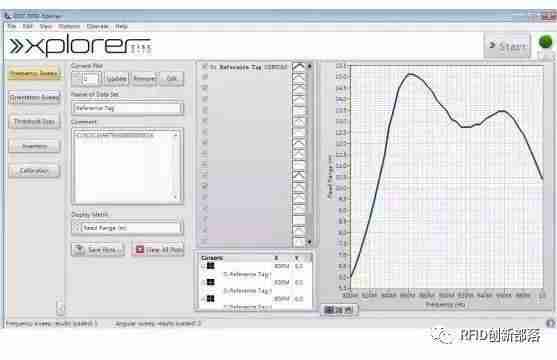
Task: Click the Reference Tag line style swatch
Action: [x=299, y=67]
